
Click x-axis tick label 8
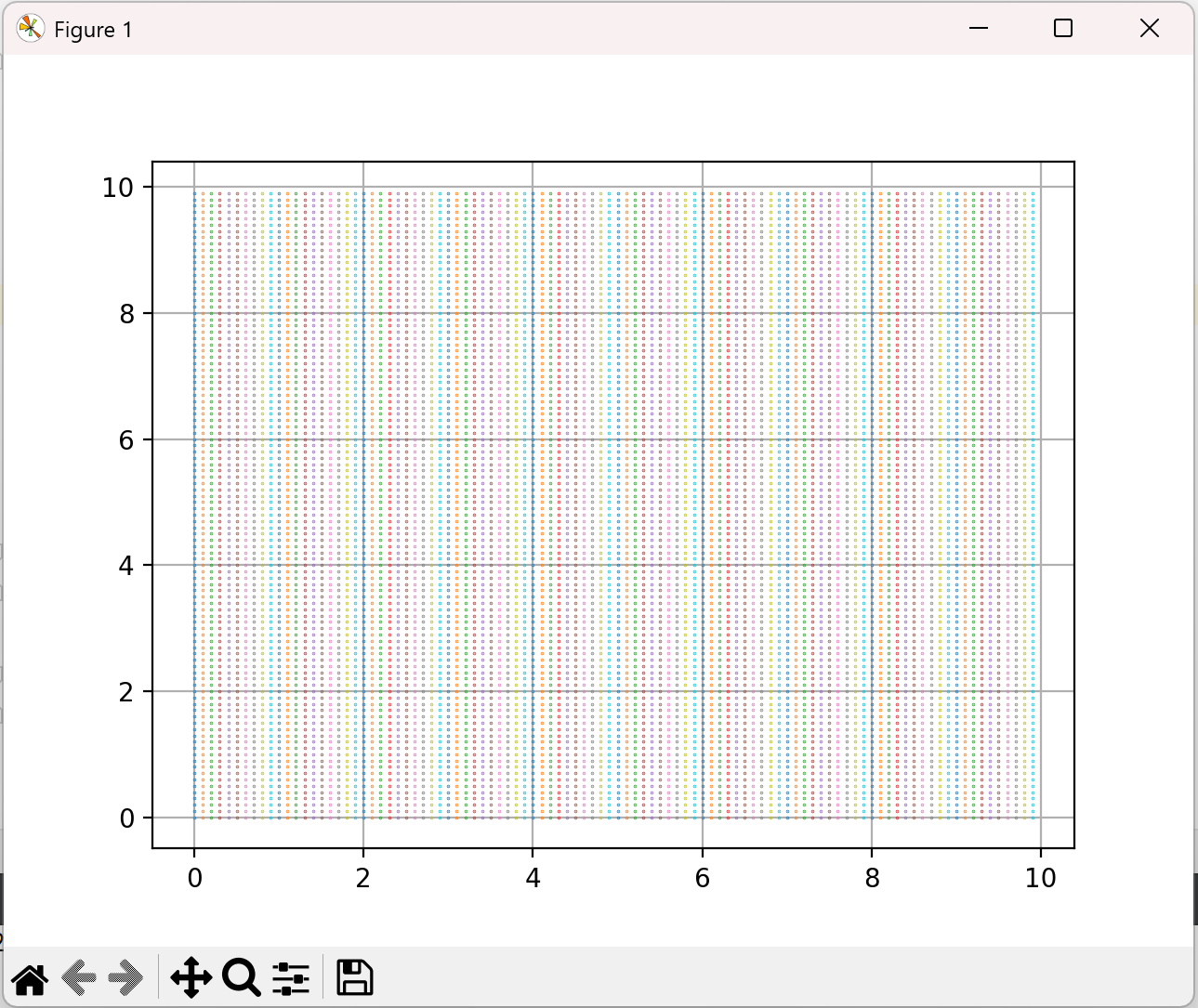872,878
